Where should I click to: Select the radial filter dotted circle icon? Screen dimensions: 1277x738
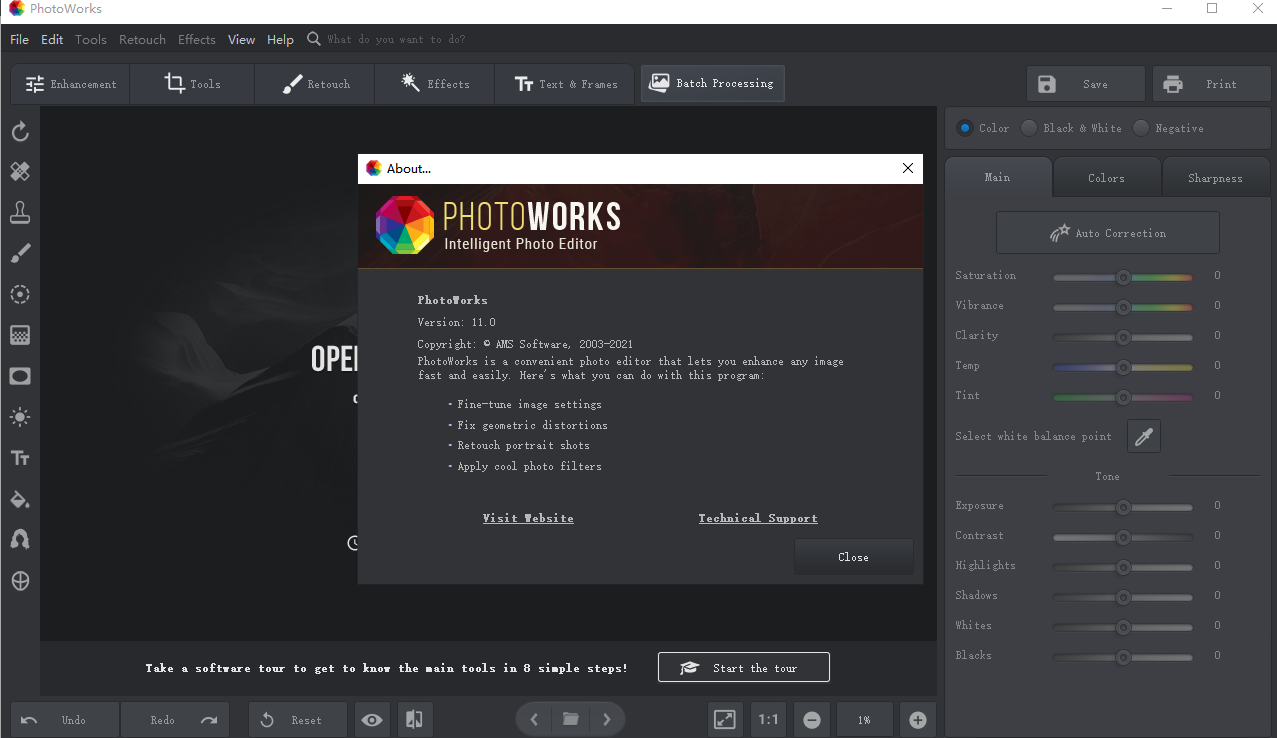(20, 294)
